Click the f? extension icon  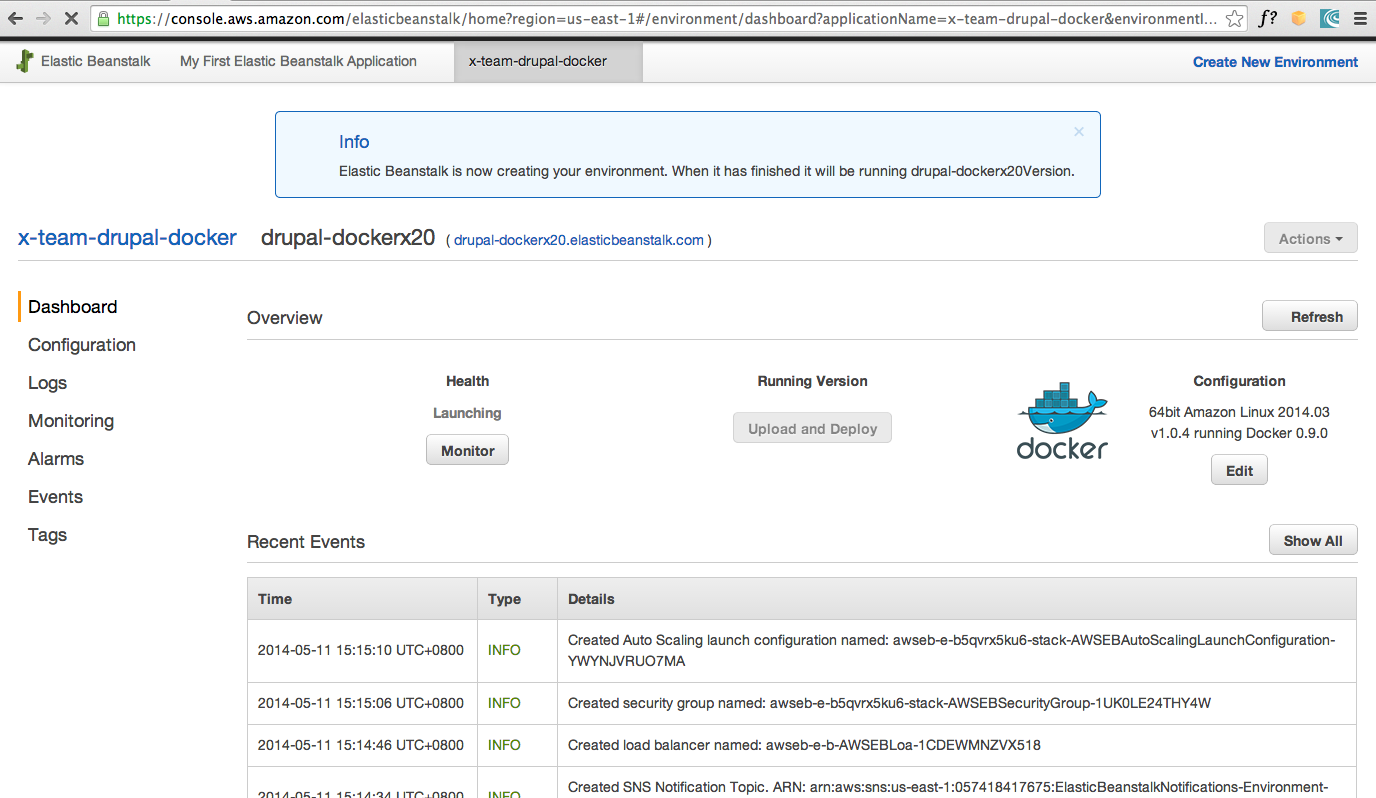click(x=1268, y=18)
